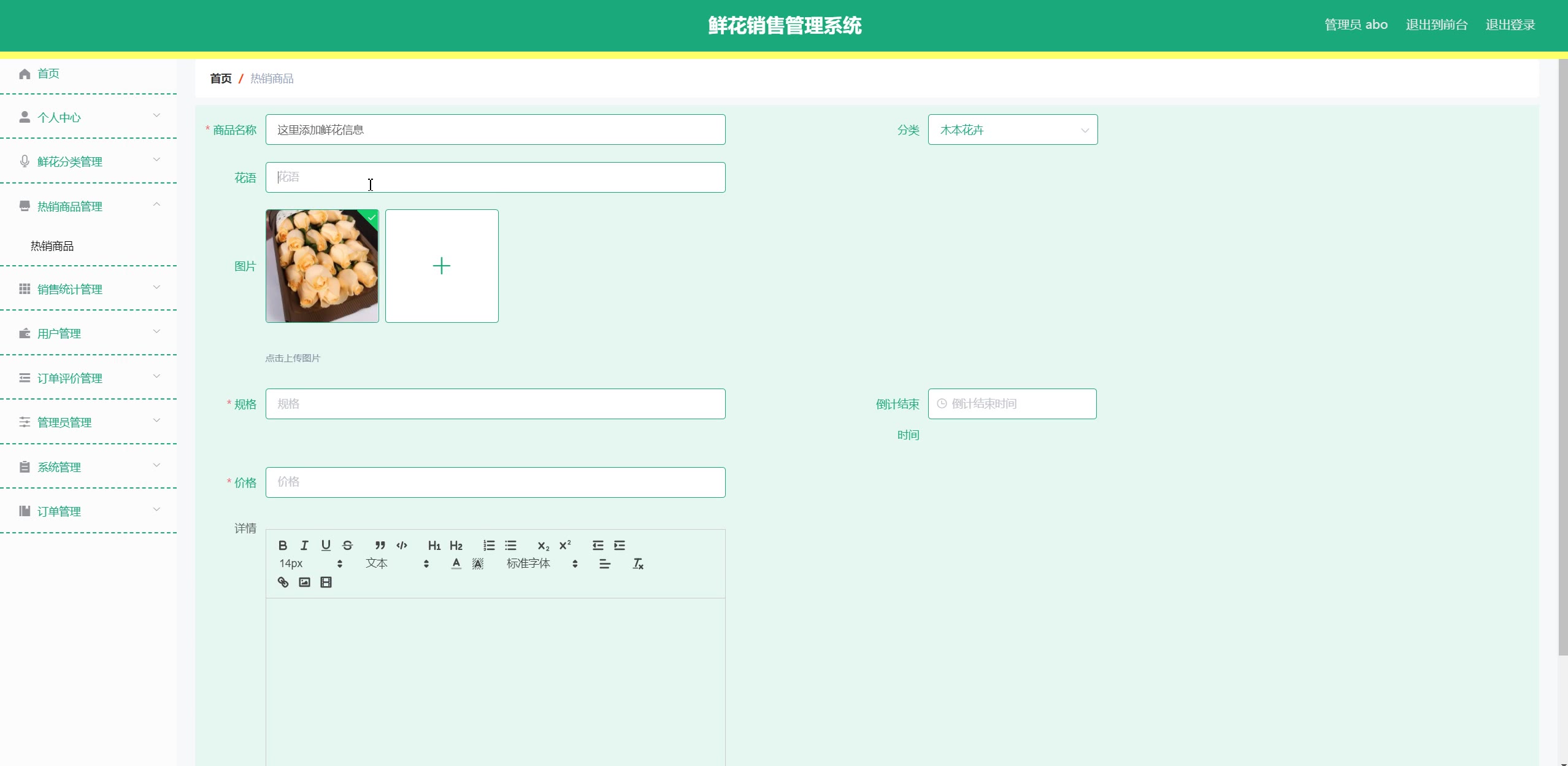Focus the 价格 input field

point(496,482)
